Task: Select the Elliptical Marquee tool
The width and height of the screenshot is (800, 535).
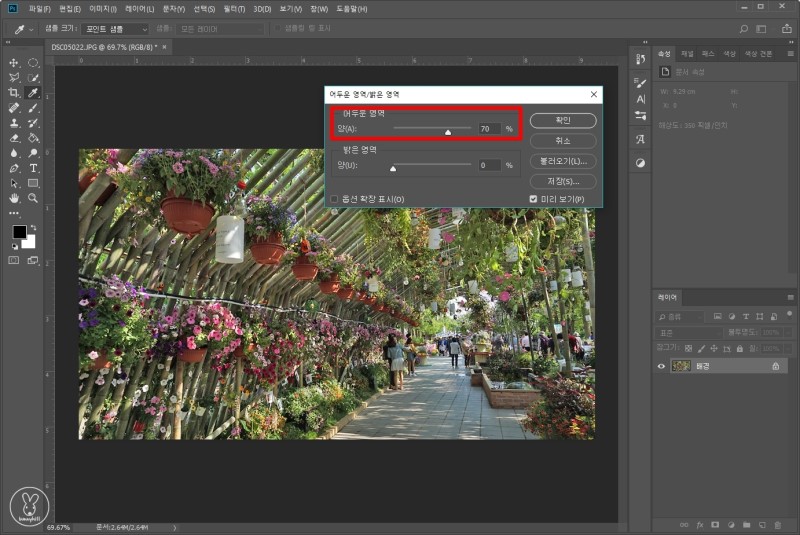Action: [x=33, y=63]
